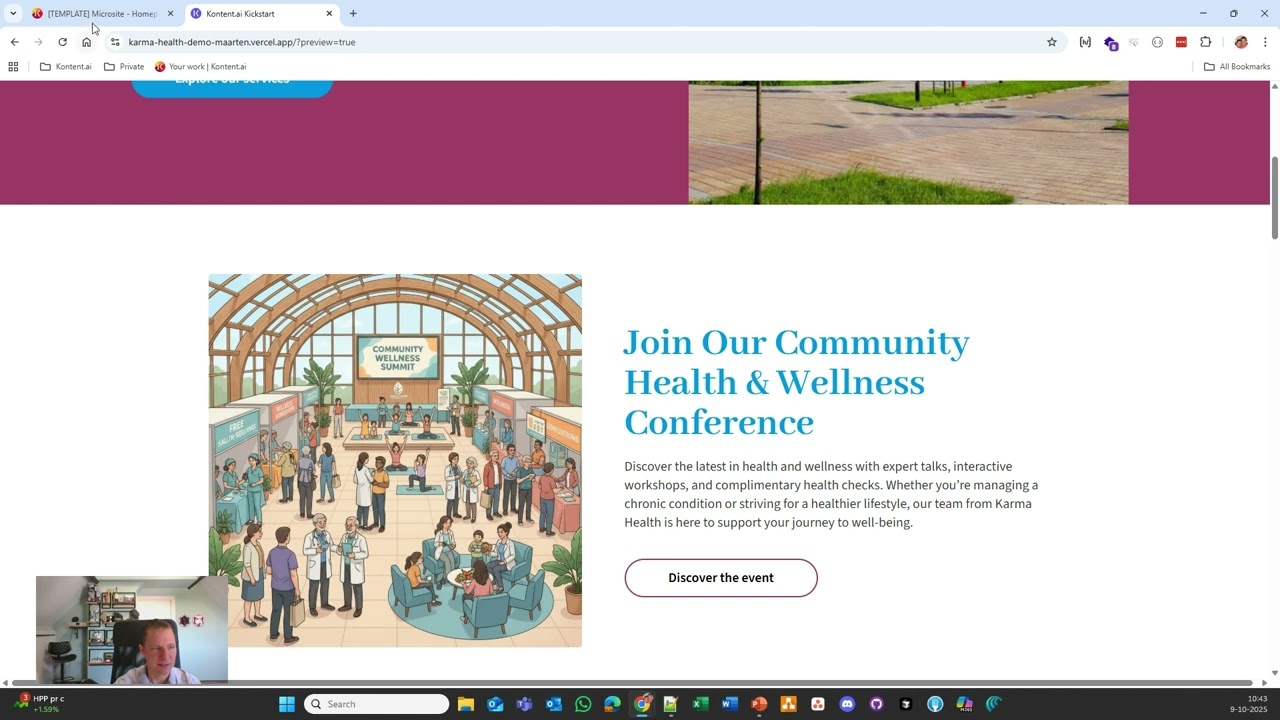
Task: Open site information icon beside URL
Action: [115, 42]
